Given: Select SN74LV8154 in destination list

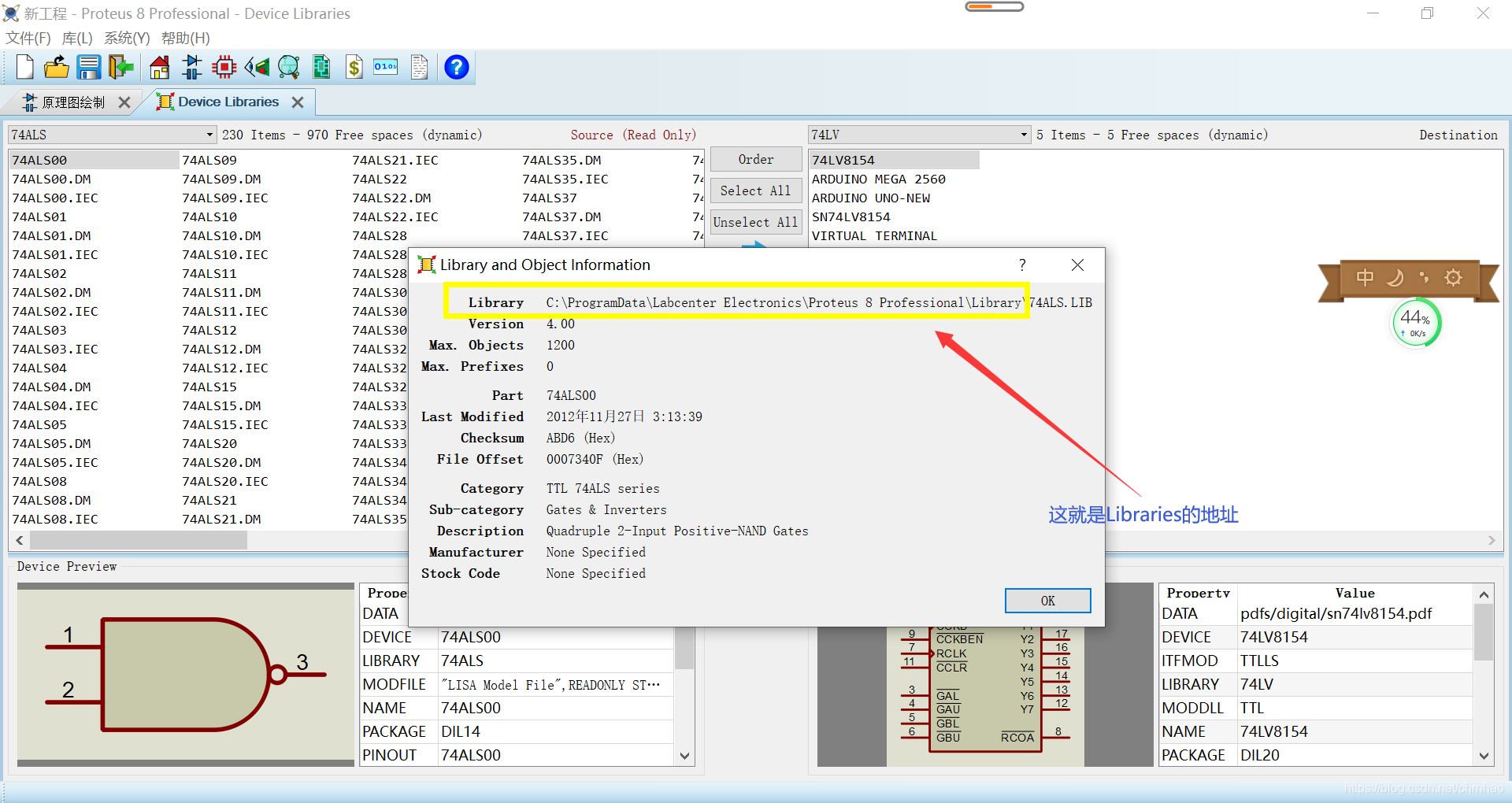Looking at the screenshot, I should 851,216.
